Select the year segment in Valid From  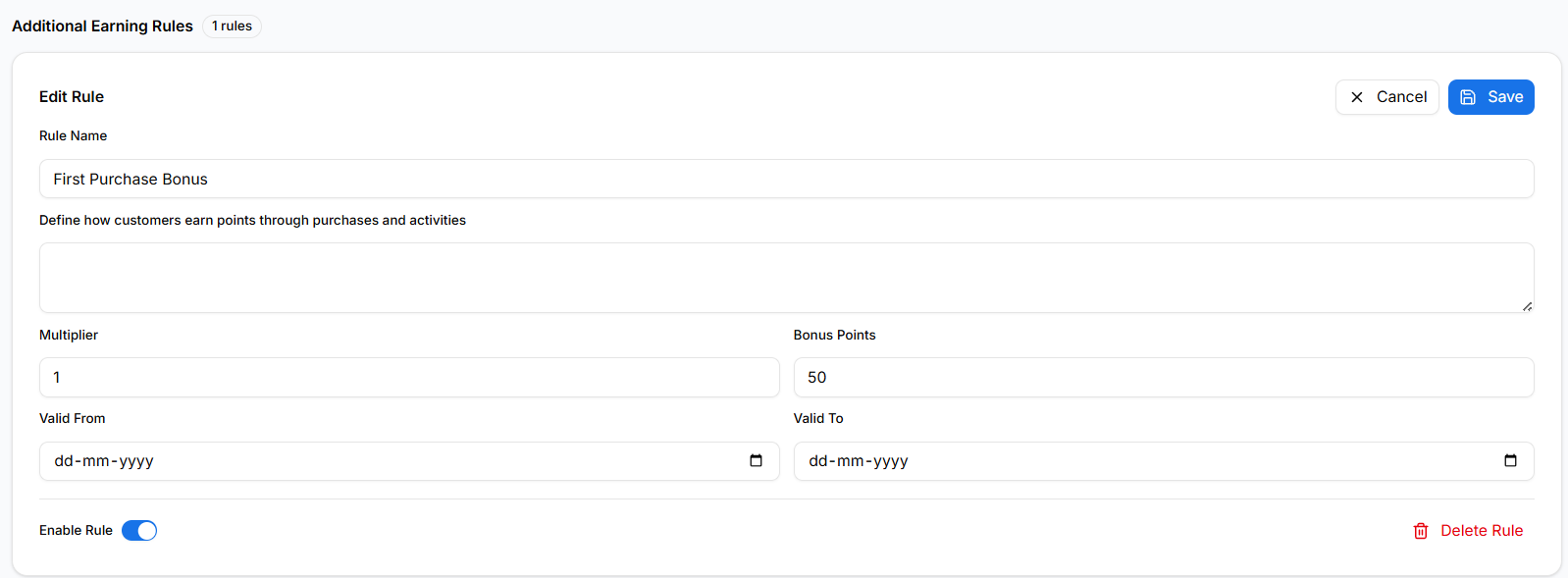coord(136,461)
